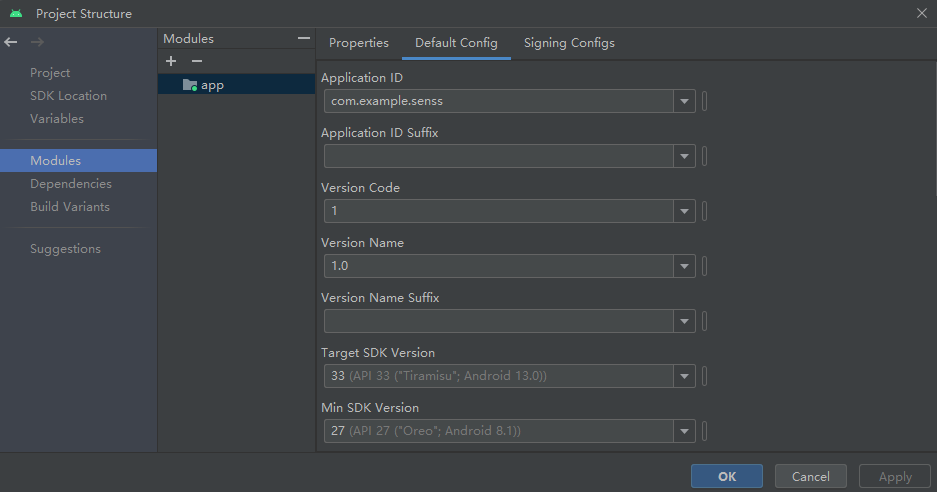The width and height of the screenshot is (937, 492).
Task: Go to SDK Location section
Action: click(x=68, y=96)
